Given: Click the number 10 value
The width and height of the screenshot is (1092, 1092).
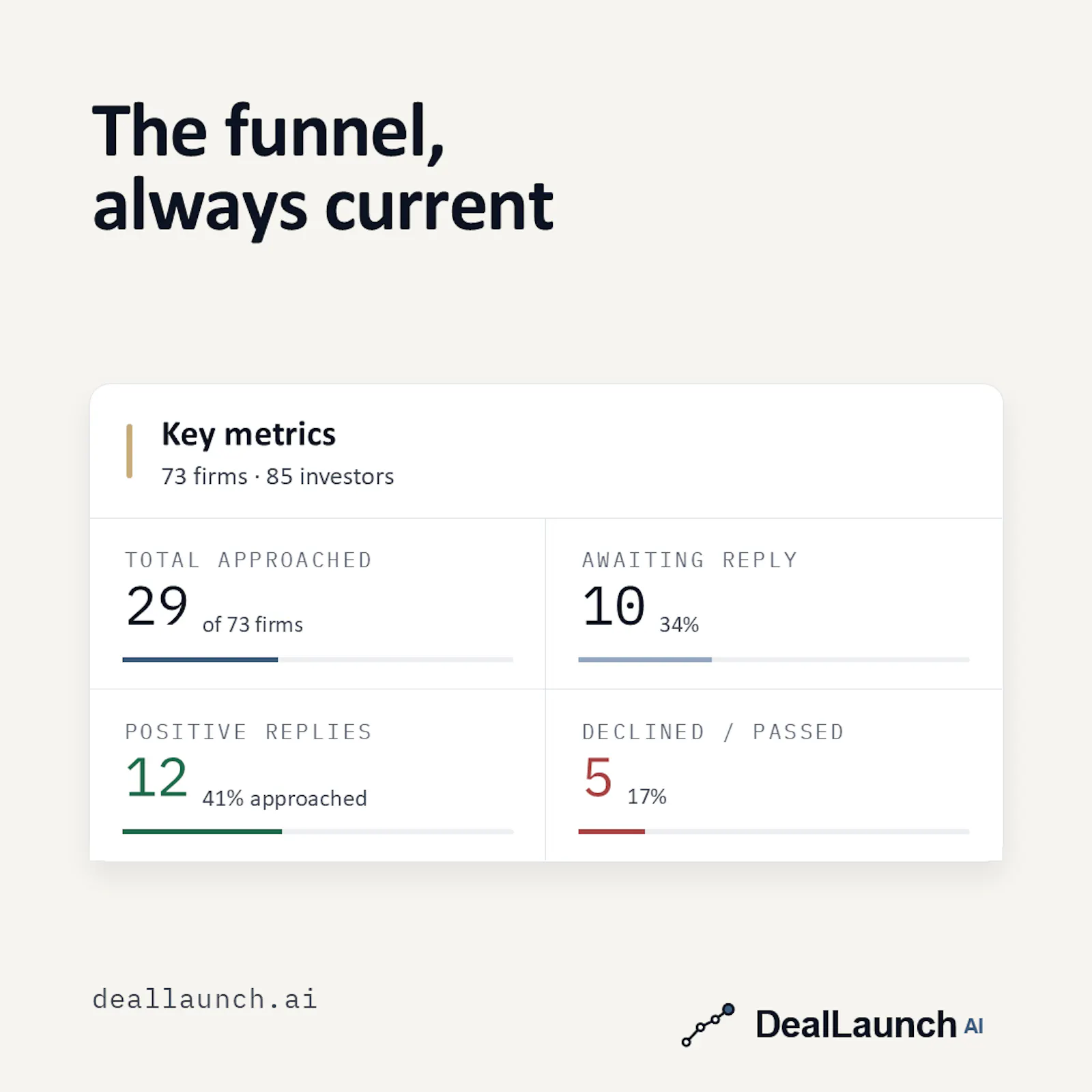Looking at the screenshot, I should click(614, 606).
